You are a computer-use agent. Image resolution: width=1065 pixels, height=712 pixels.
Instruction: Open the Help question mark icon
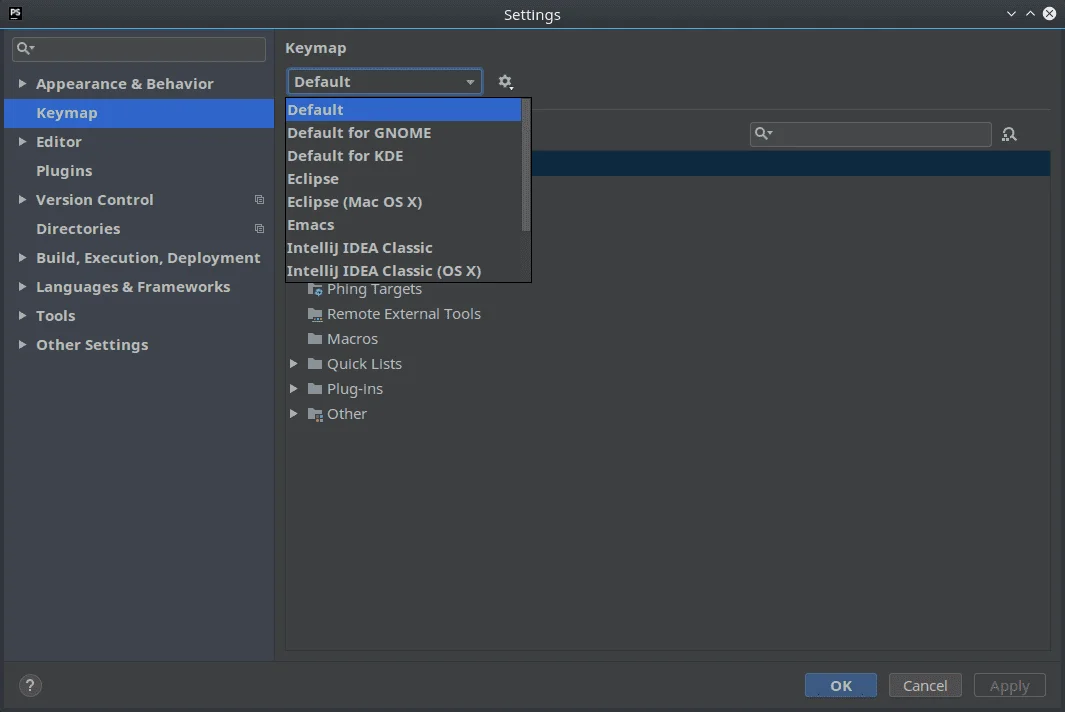tap(29, 685)
